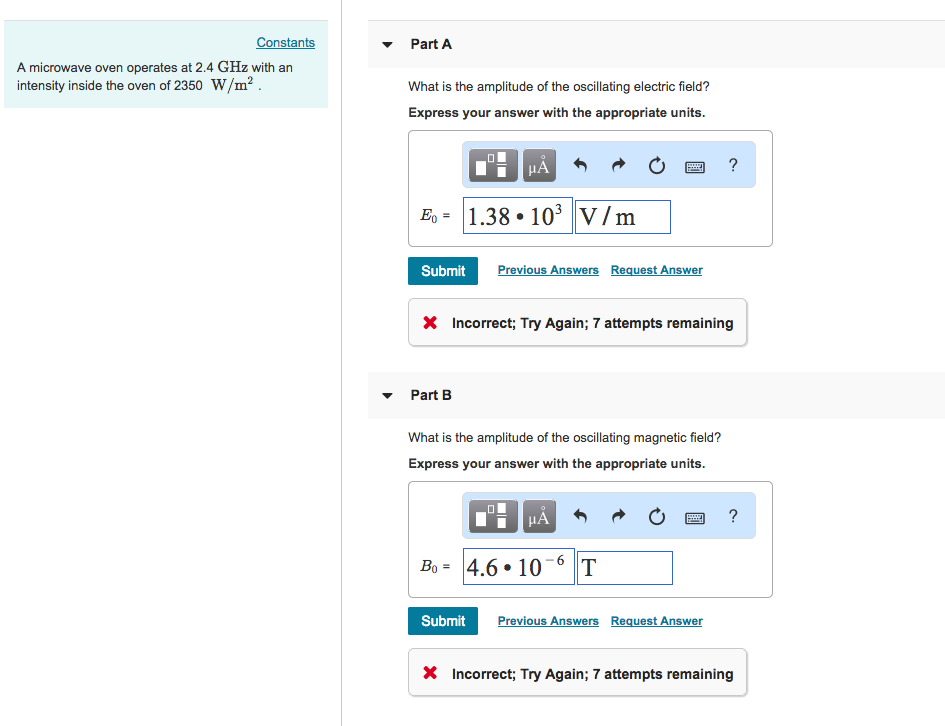Reset the Part A answer with the refresh icon
The width and height of the screenshot is (945, 726).
click(x=656, y=166)
